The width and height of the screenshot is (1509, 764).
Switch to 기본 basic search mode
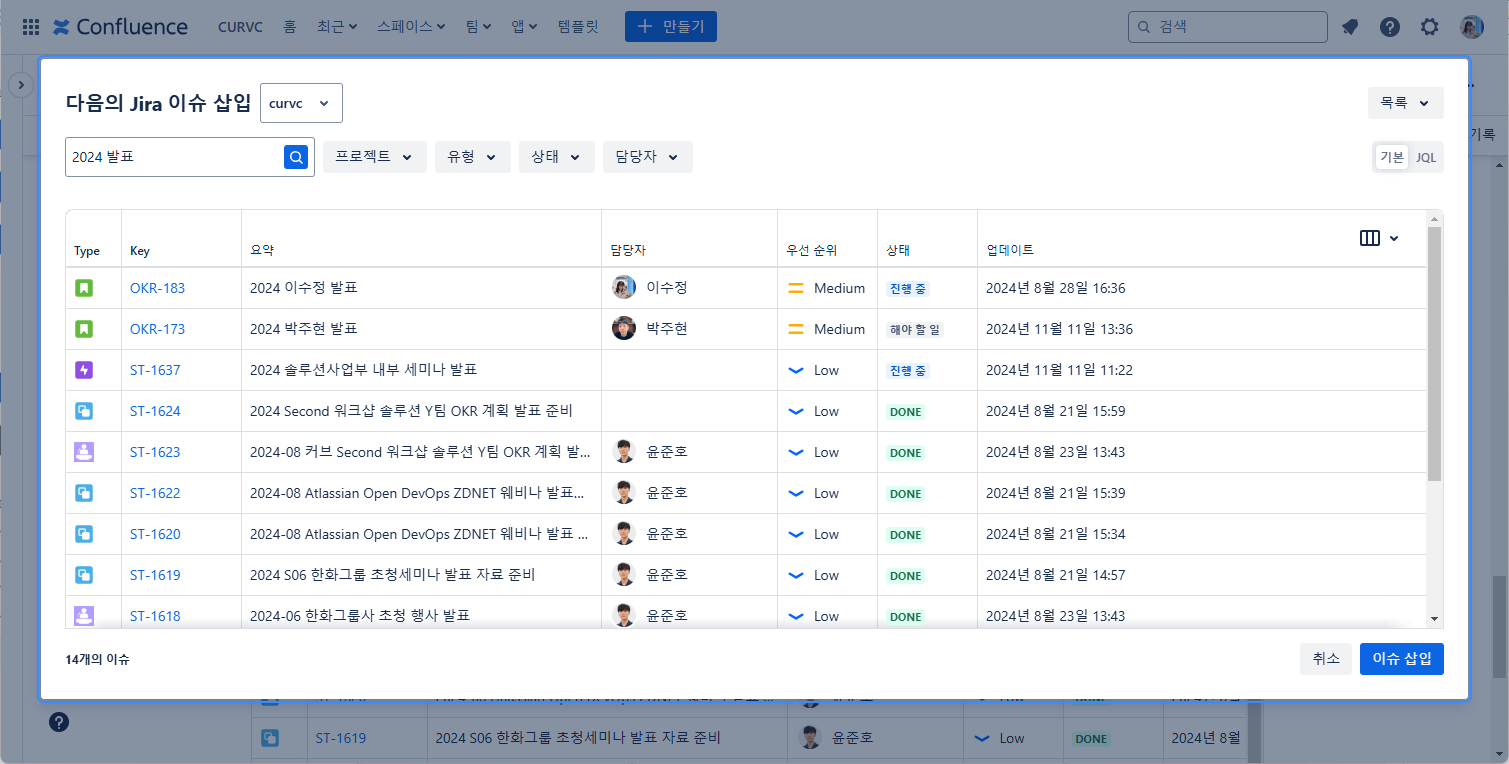[1392, 157]
